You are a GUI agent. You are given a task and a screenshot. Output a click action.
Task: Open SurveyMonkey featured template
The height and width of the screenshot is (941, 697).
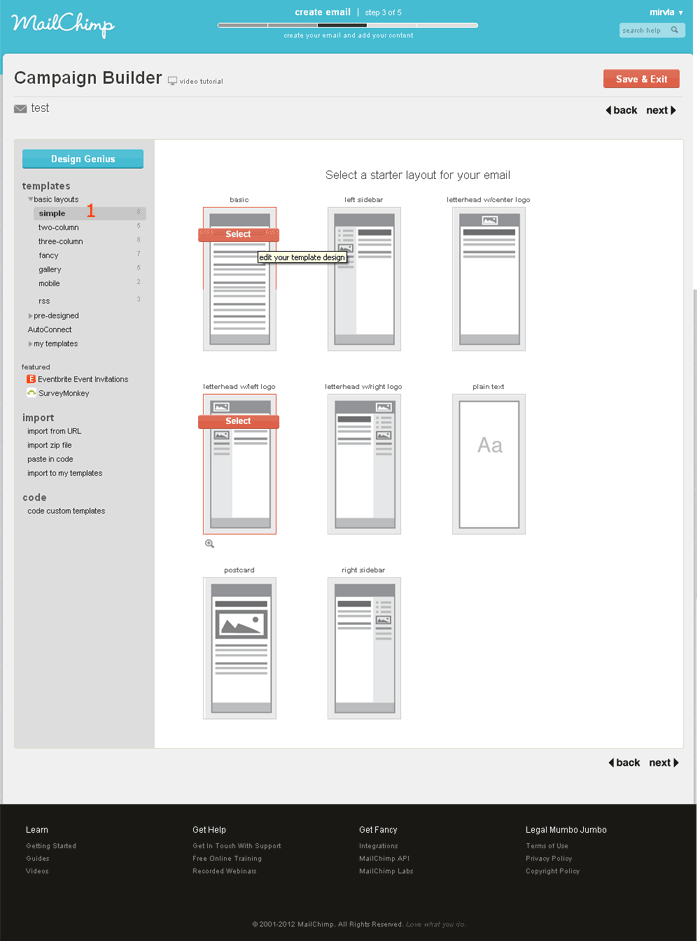(64, 393)
